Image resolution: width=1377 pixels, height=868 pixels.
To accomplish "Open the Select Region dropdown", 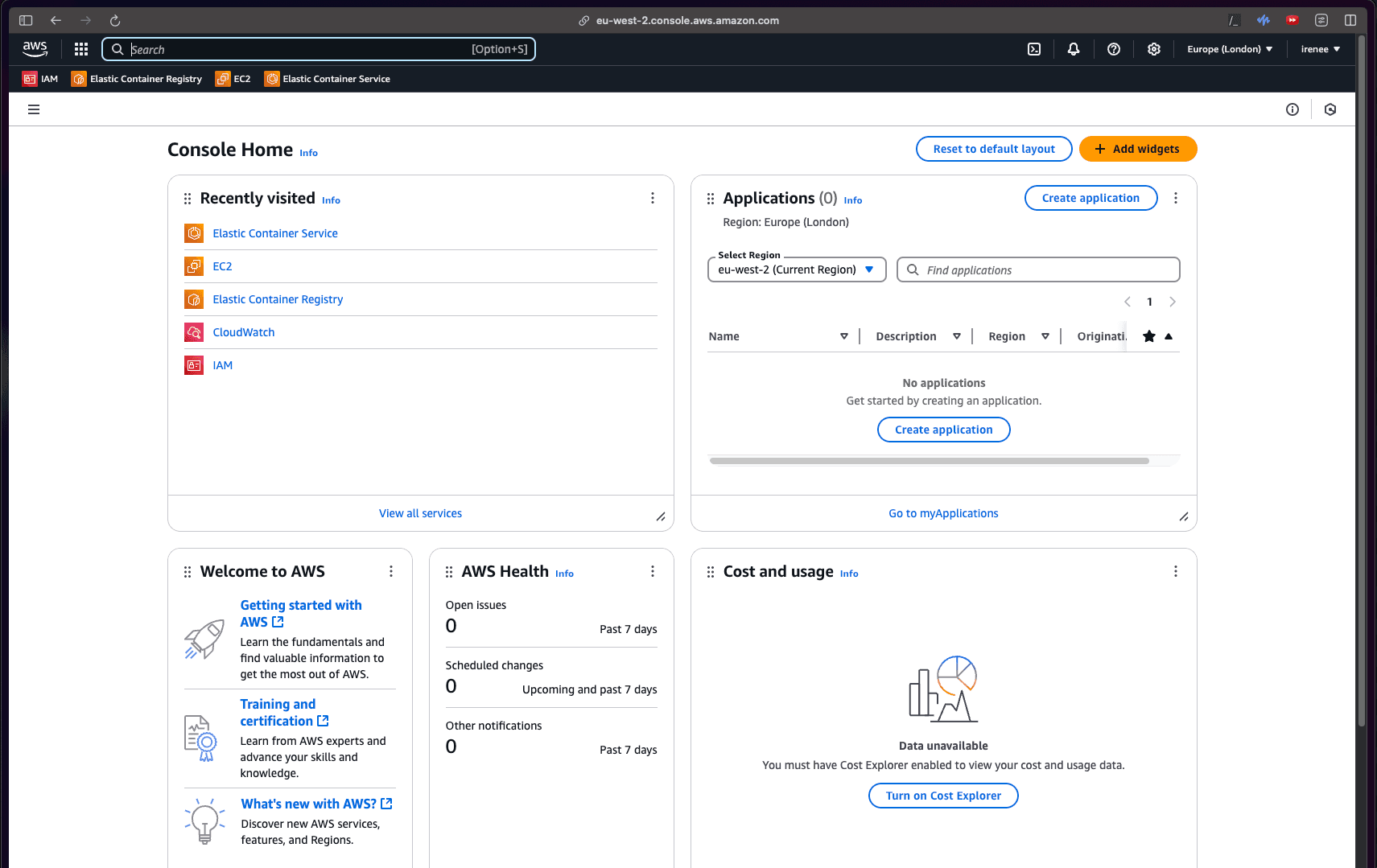I will click(796, 269).
